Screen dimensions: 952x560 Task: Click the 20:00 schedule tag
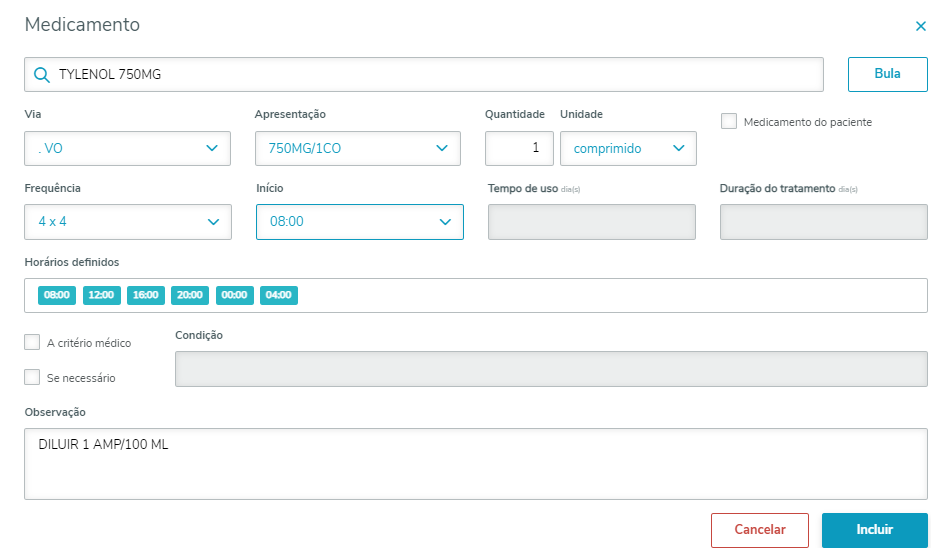190,295
